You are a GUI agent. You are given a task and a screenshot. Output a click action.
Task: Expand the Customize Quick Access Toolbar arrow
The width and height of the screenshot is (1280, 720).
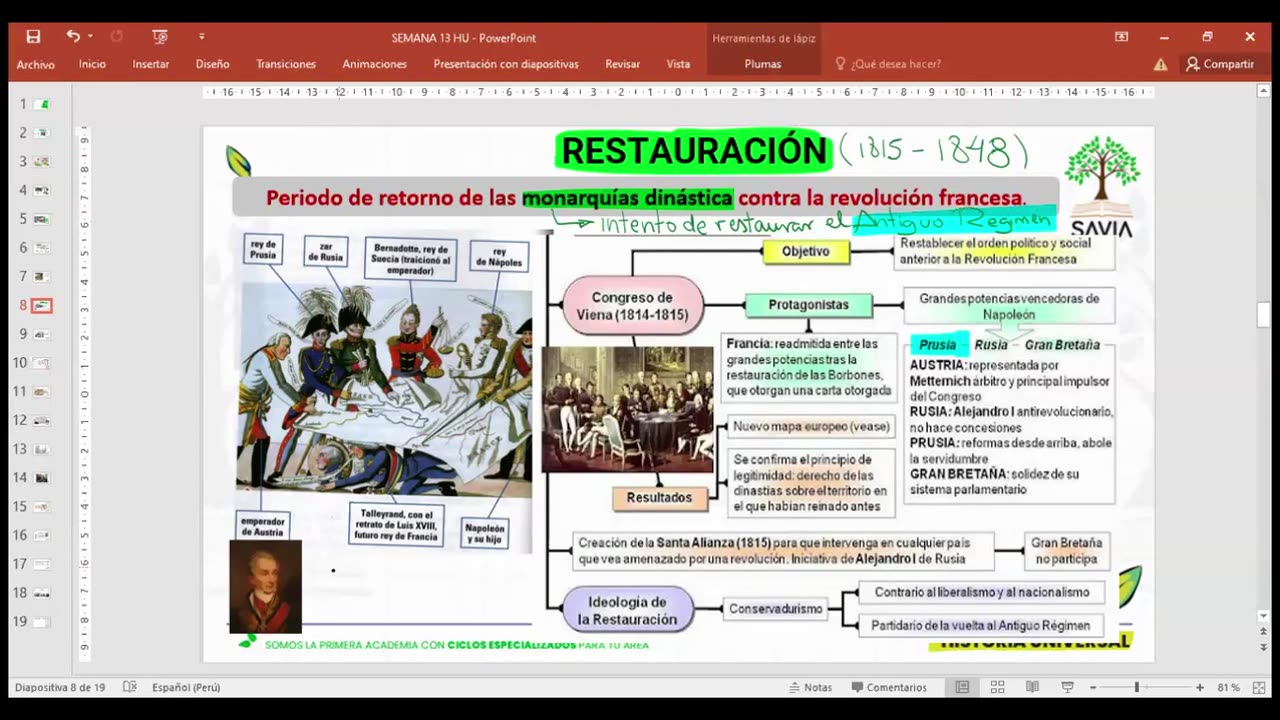201,37
